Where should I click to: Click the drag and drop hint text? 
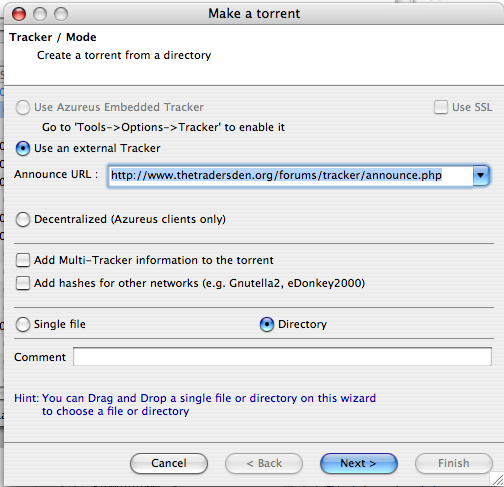pyautogui.click(x=195, y=405)
